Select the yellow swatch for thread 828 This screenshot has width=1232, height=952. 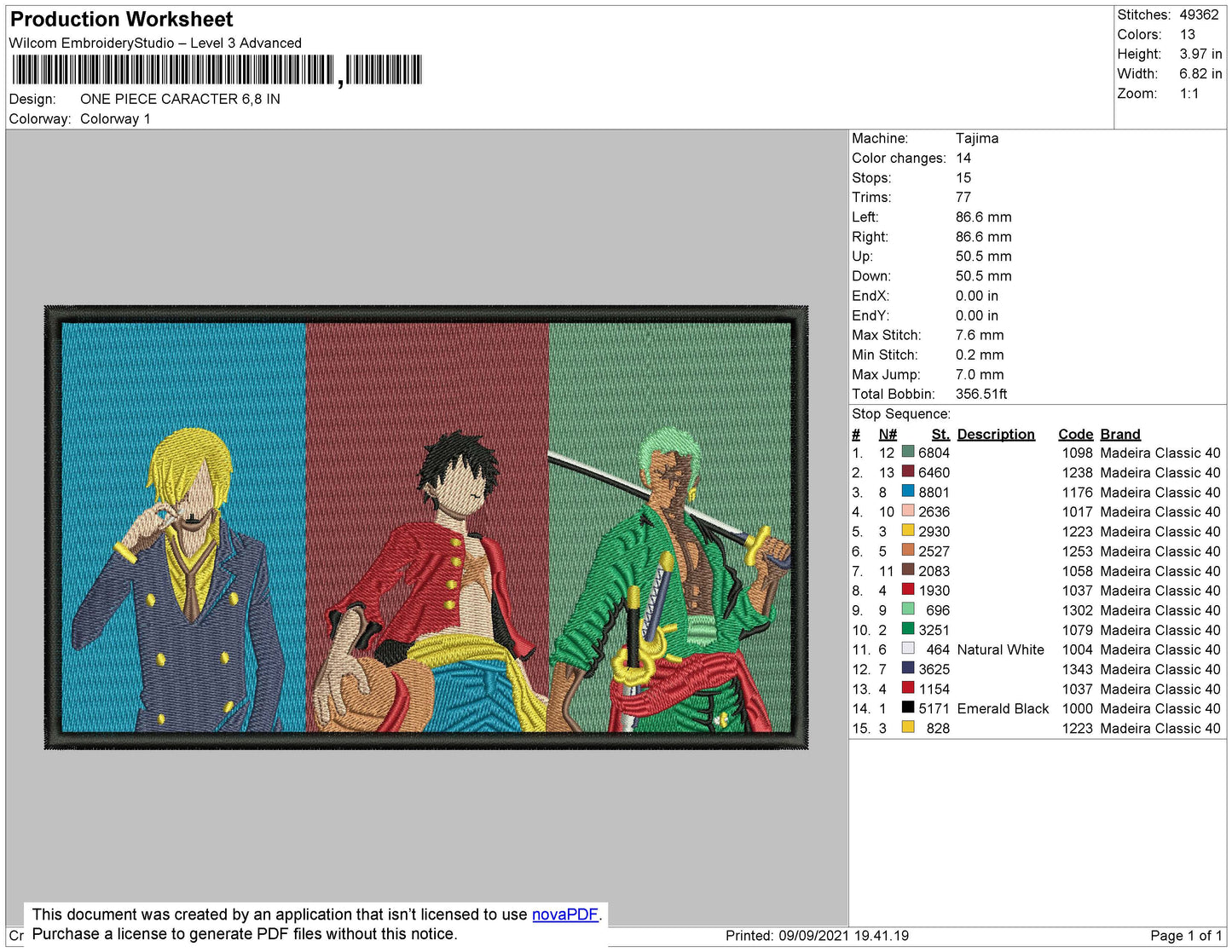pos(908,727)
